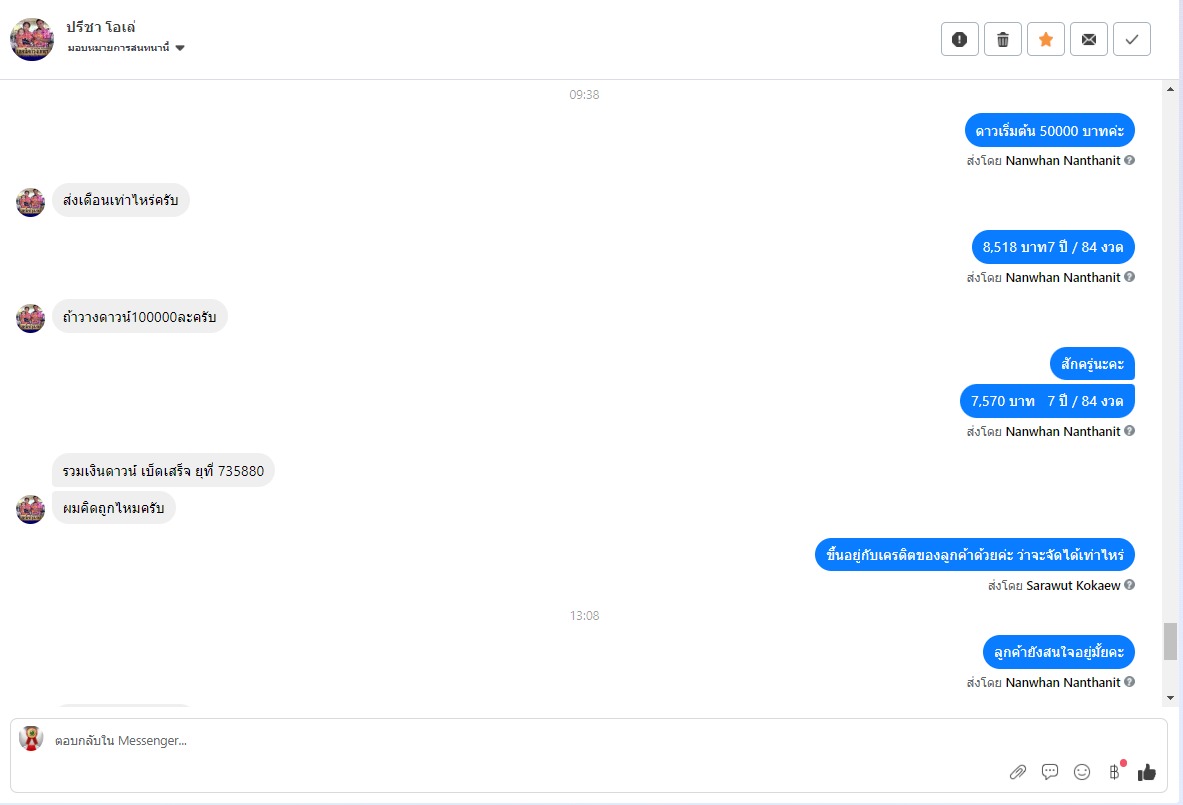The image size is (1183, 805).
Task: Click the chat scrollbar thumb
Action: 1170,641
